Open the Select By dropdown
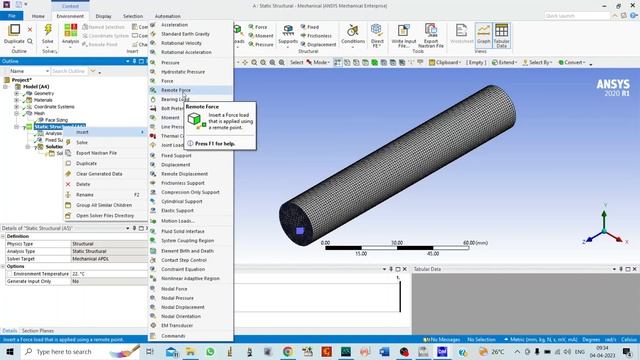This screenshot has height=360, width=640. click(537, 62)
